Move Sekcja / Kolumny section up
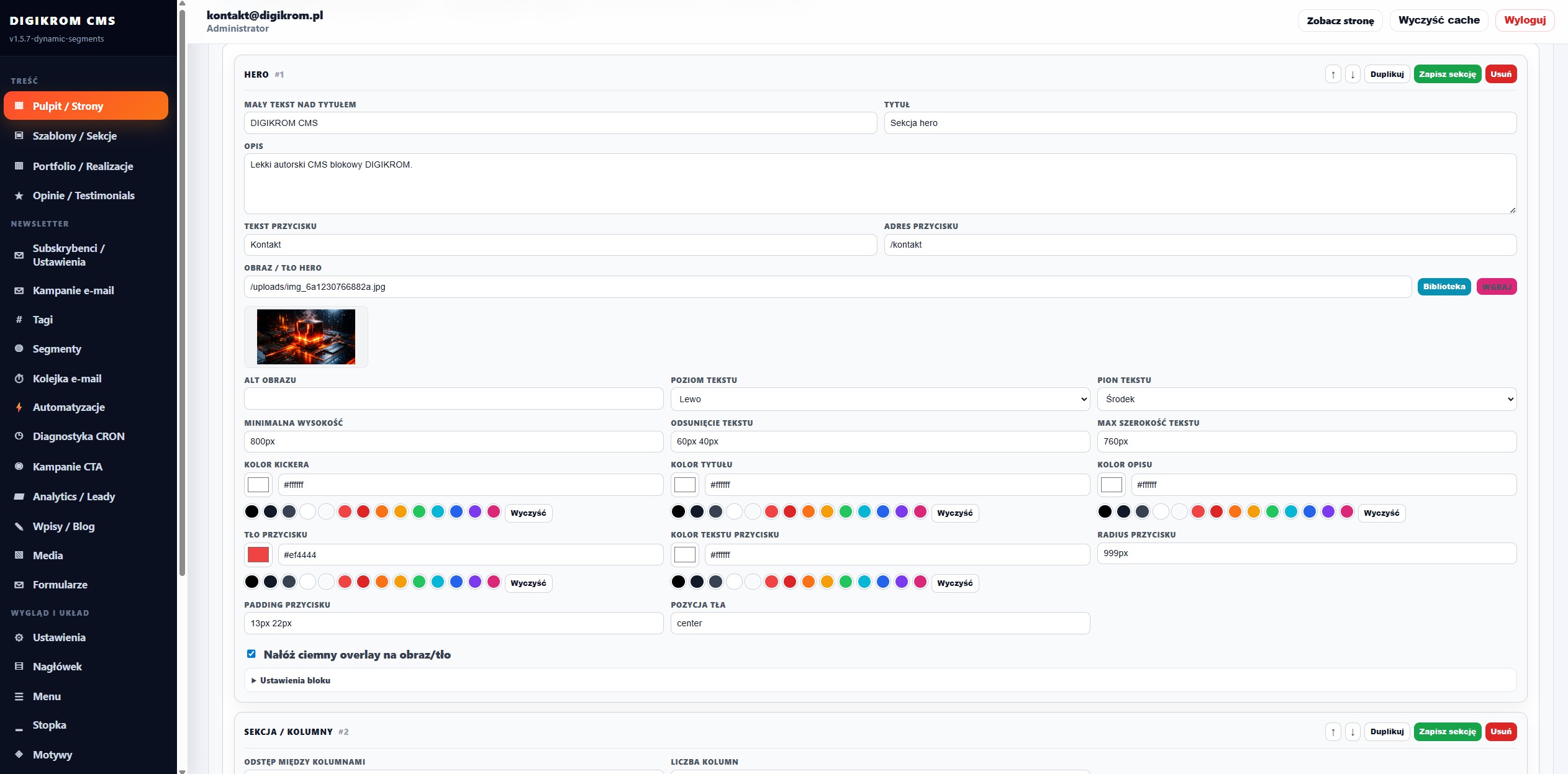The height and width of the screenshot is (774, 1568). 1333,732
